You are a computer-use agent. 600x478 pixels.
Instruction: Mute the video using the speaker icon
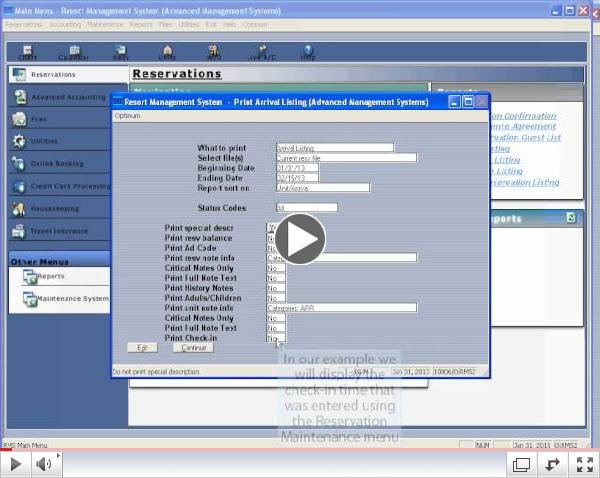tap(45, 464)
